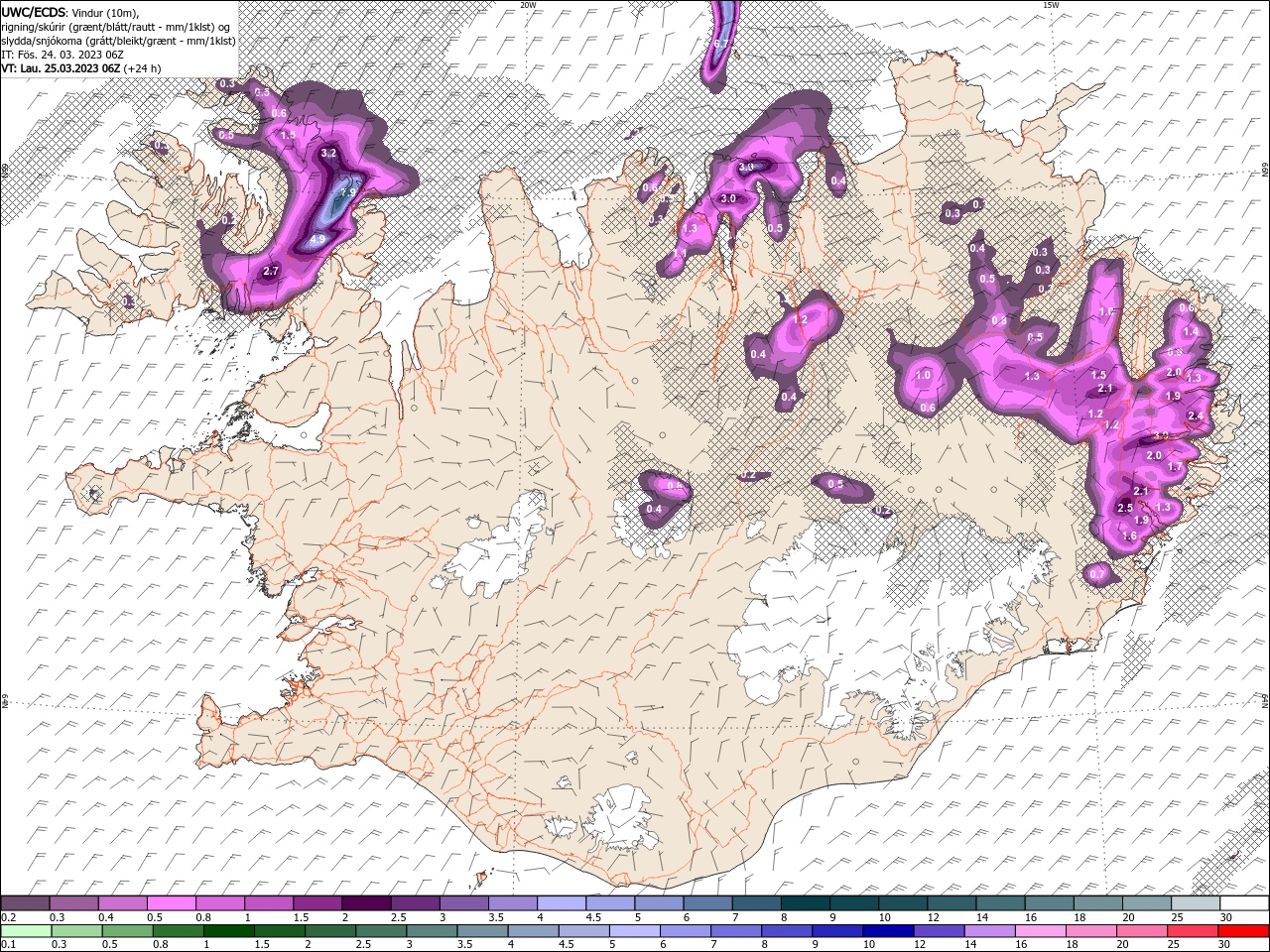The image size is (1270, 952).
Task: Select upper legend row white swatch labeled 30
Action: 1244,903
